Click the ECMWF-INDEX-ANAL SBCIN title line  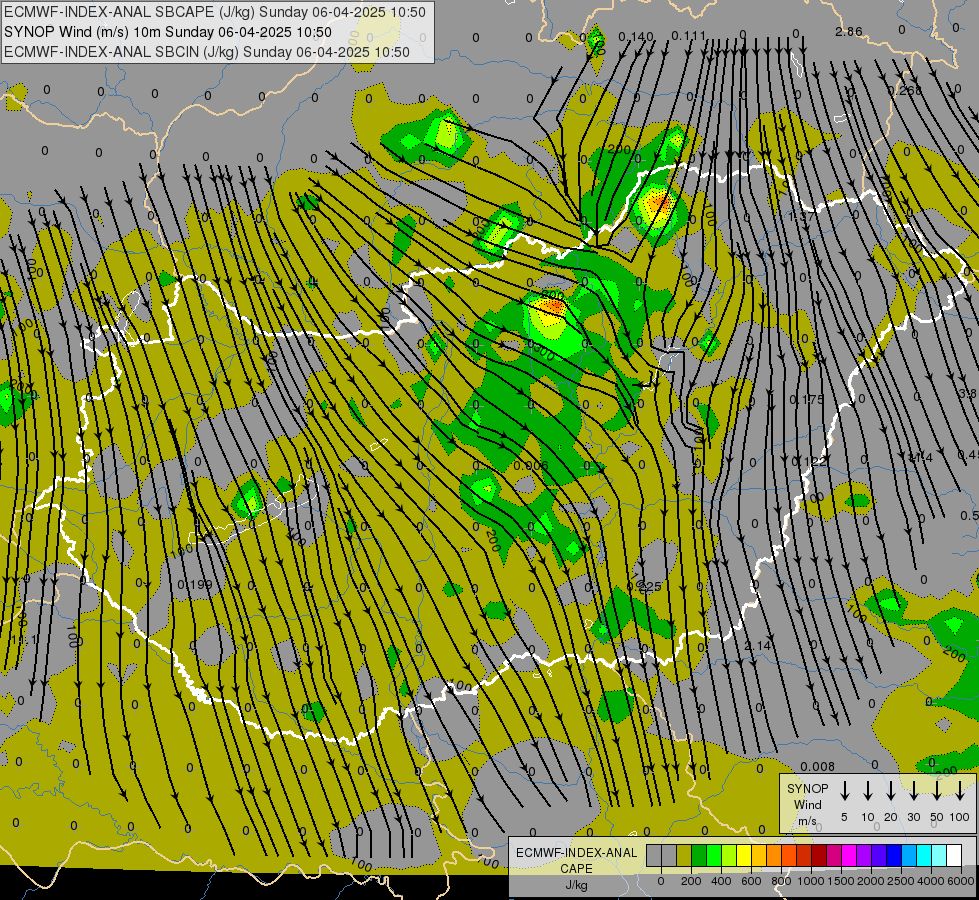coord(207,52)
